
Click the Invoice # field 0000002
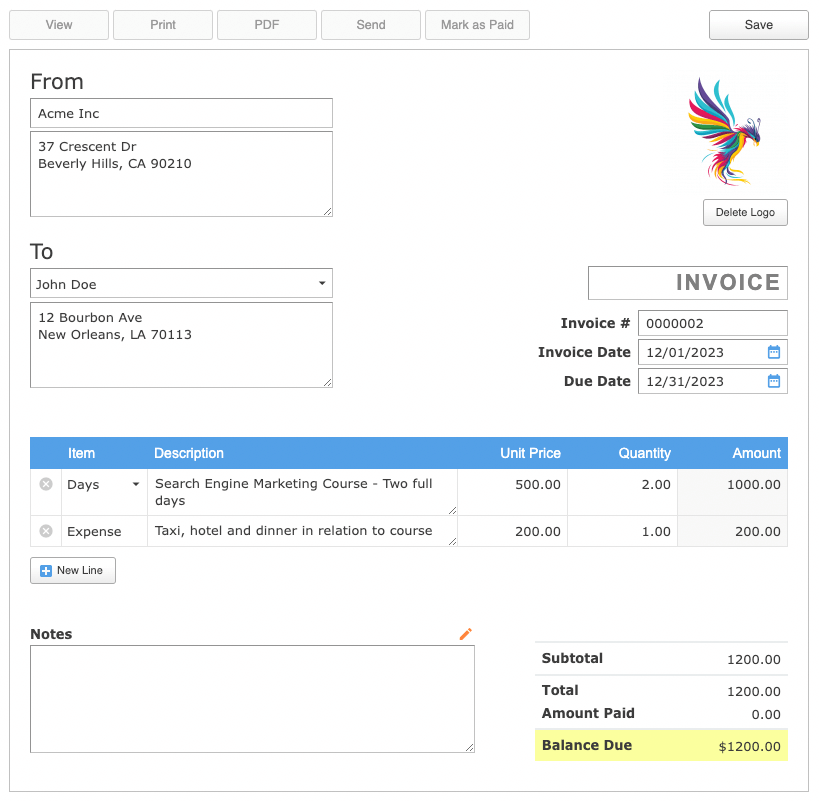coord(712,323)
